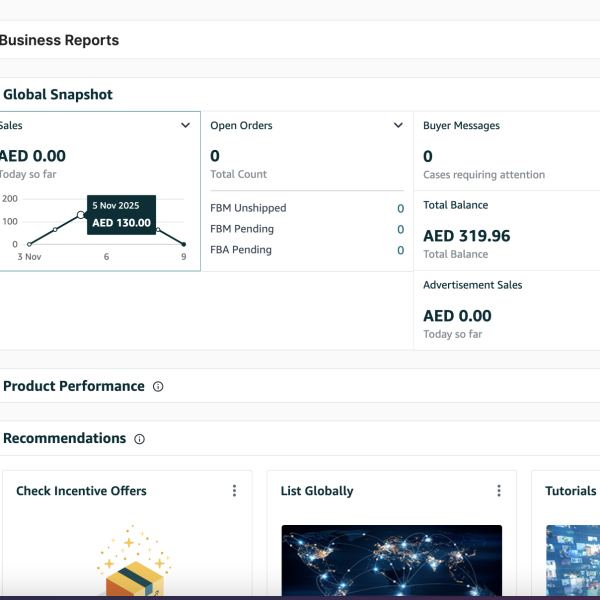Open List Globally card options menu
Viewport: 600px width, 600px height.
coord(499,491)
